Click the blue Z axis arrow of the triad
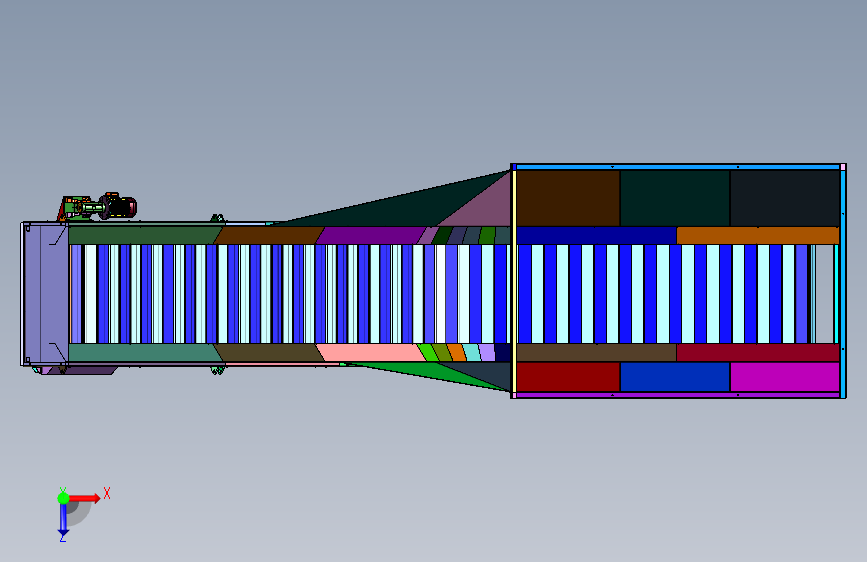Viewport: 867px width, 562px height. (x=64, y=520)
